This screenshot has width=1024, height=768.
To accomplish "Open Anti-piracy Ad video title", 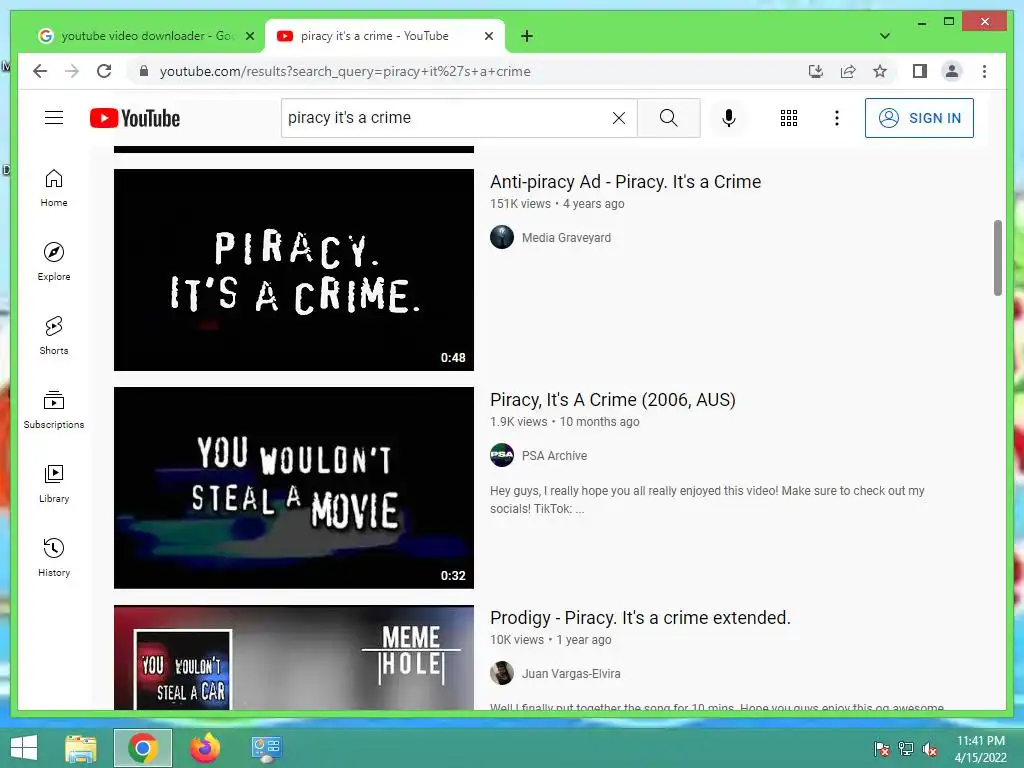I will [x=625, y=182].
